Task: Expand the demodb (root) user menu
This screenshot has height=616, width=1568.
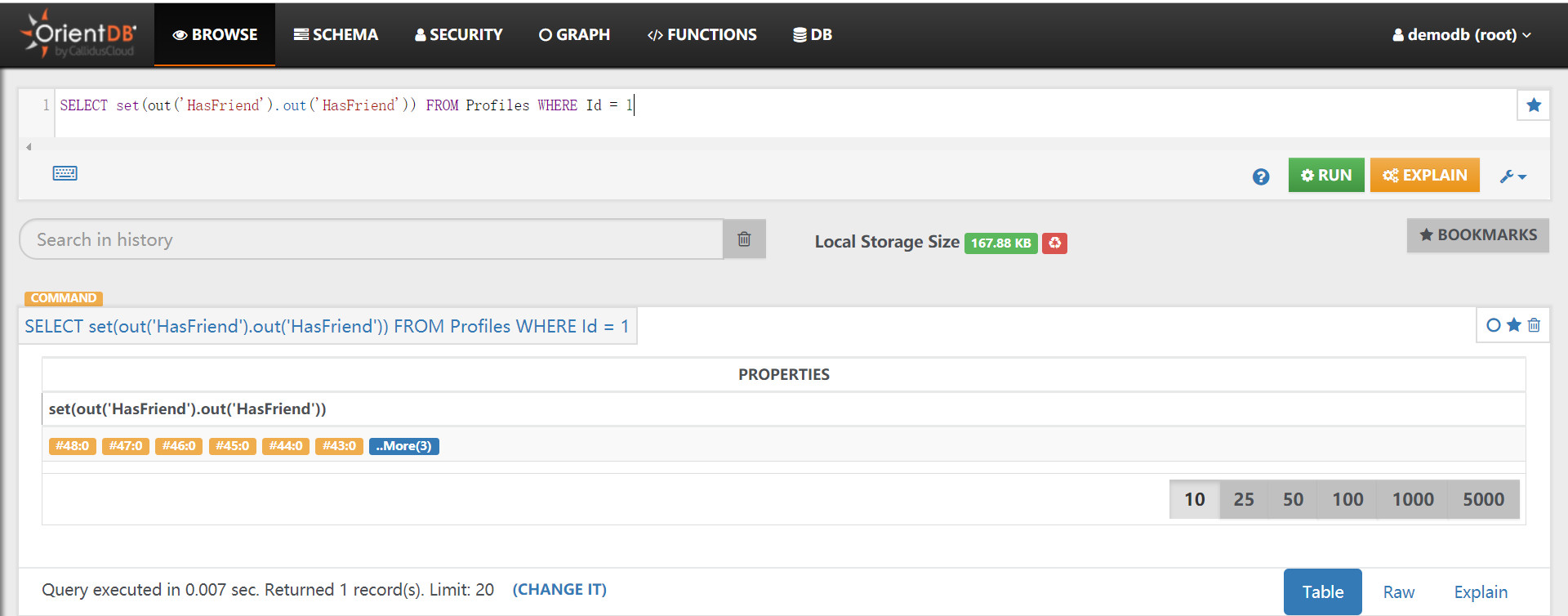Action: (x=1461, y=34)
